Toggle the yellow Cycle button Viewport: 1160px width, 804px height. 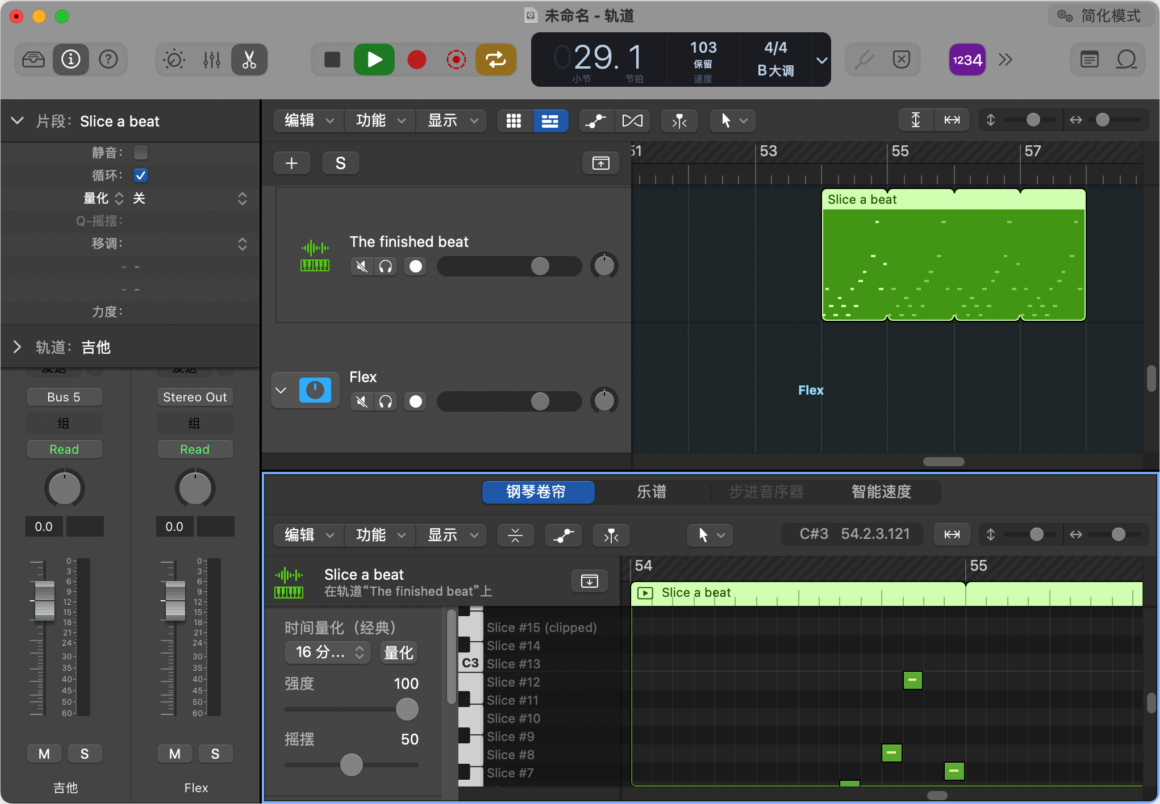pyautogui.click(x=496, y=60)
